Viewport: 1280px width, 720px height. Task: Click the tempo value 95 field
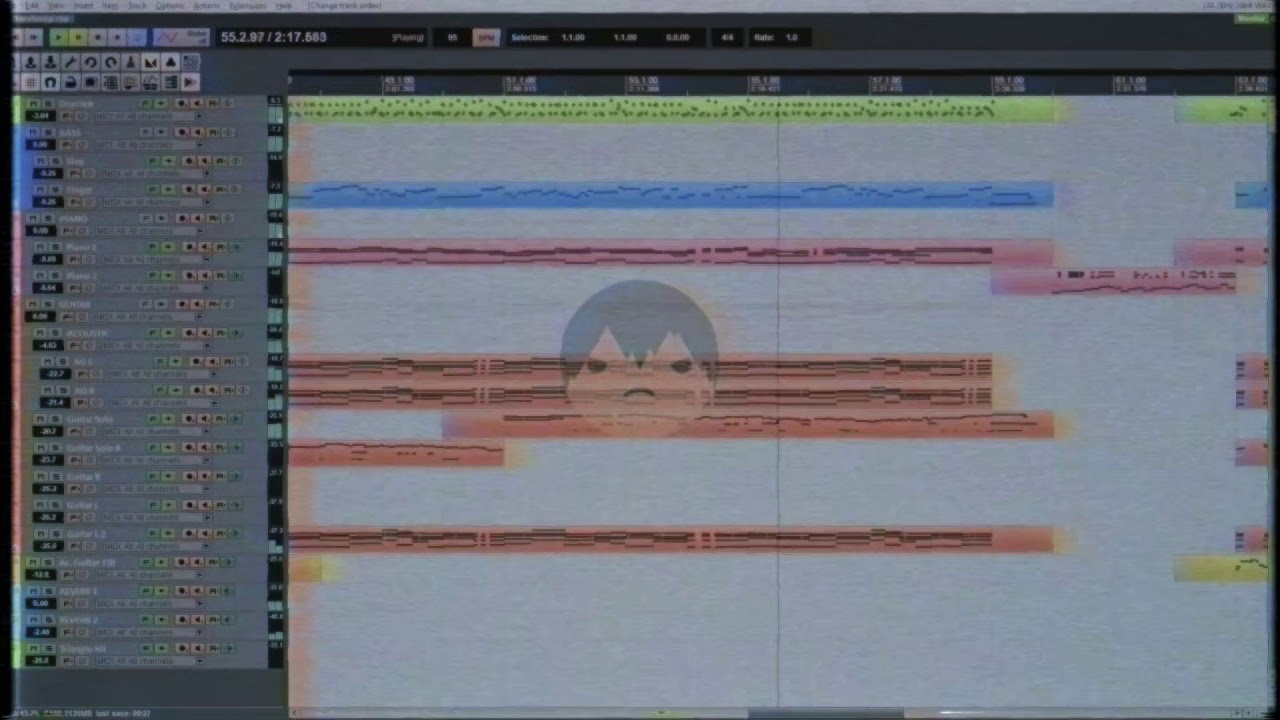pyautogui.click(x=452, y=37)
